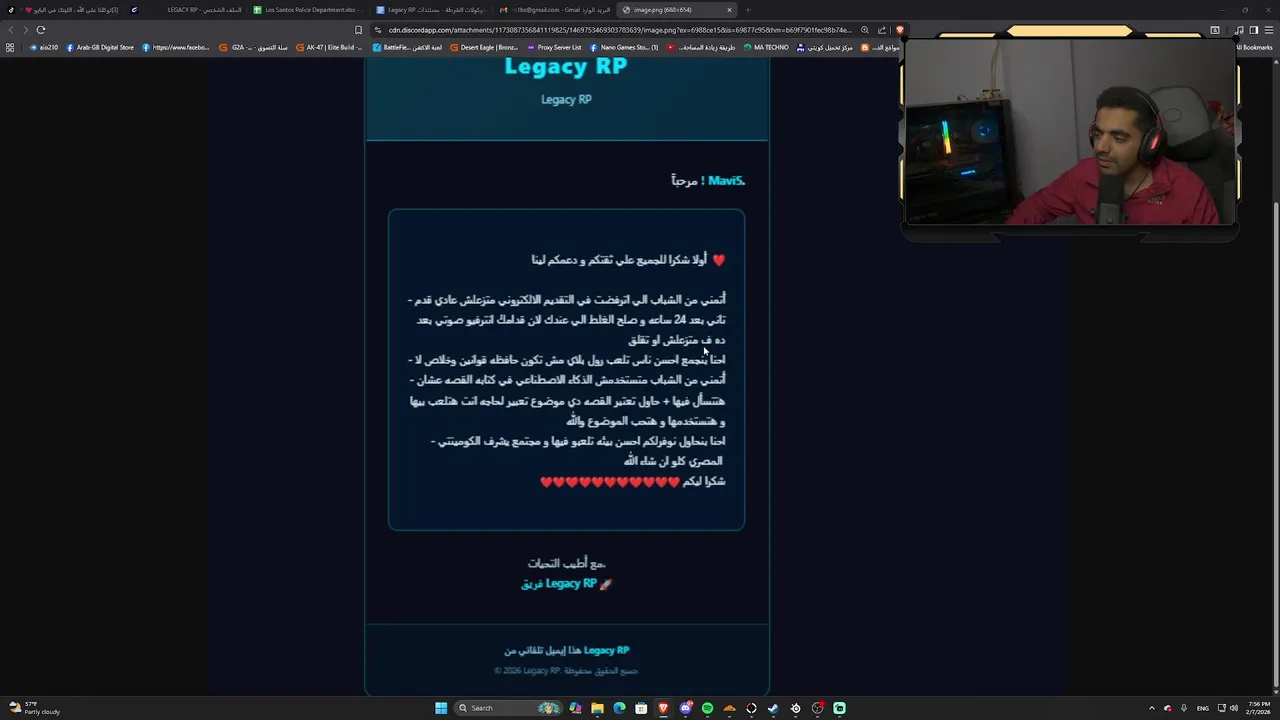Open Microsoft Store from the taskbar
The width and height of the screenshot is (1280, 720).
(641, 708)
